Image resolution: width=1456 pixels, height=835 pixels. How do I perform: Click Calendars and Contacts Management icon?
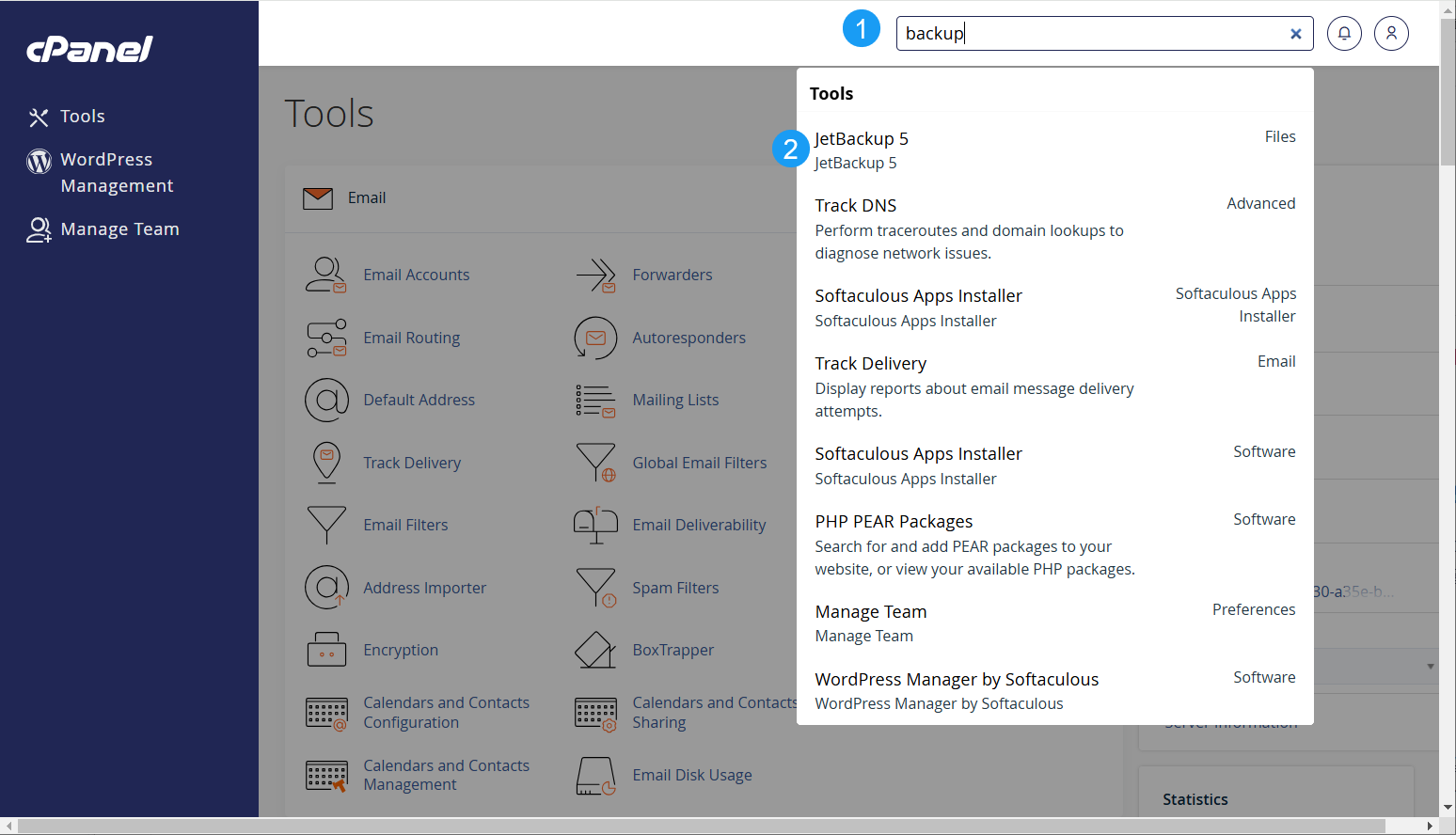click(x=326, y=777)
